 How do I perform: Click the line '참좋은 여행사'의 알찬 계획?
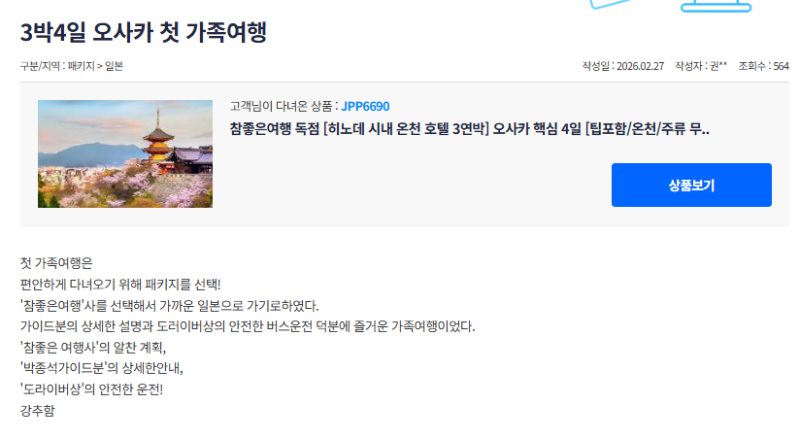click(x=93, y=348)
